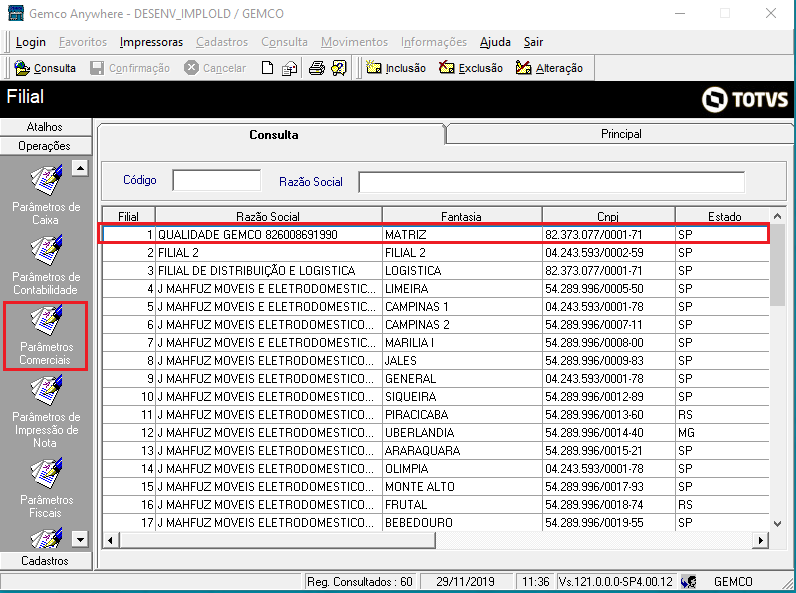Viewport: 796px width, 593px height.
Task: Click the copy document toolbar icon
Action: click(x=289, y=68)
